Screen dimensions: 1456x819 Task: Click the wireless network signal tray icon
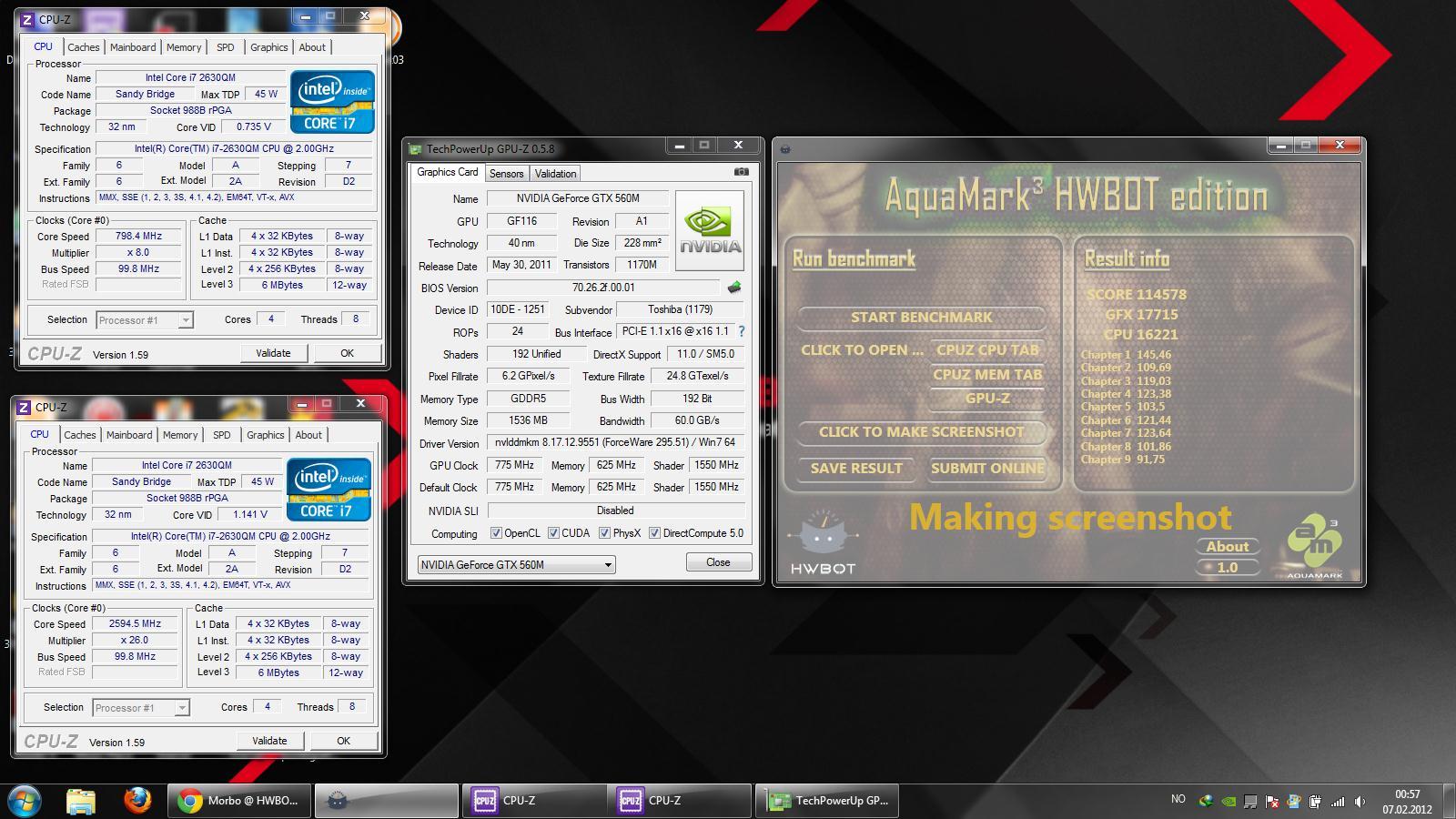(x=1338, y=802)
